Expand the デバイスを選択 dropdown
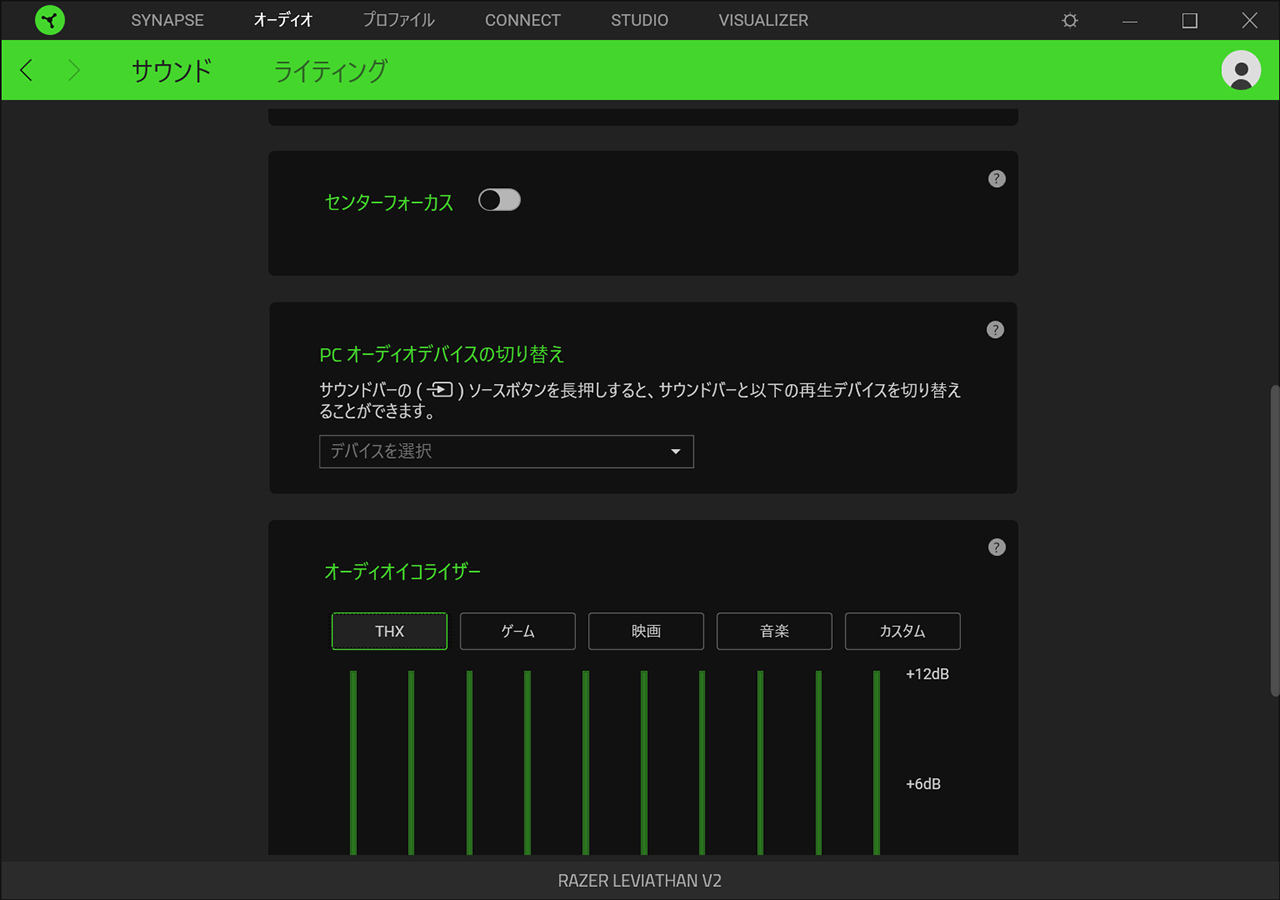This screenshot has height=900, width=1280. click(506, 451)
